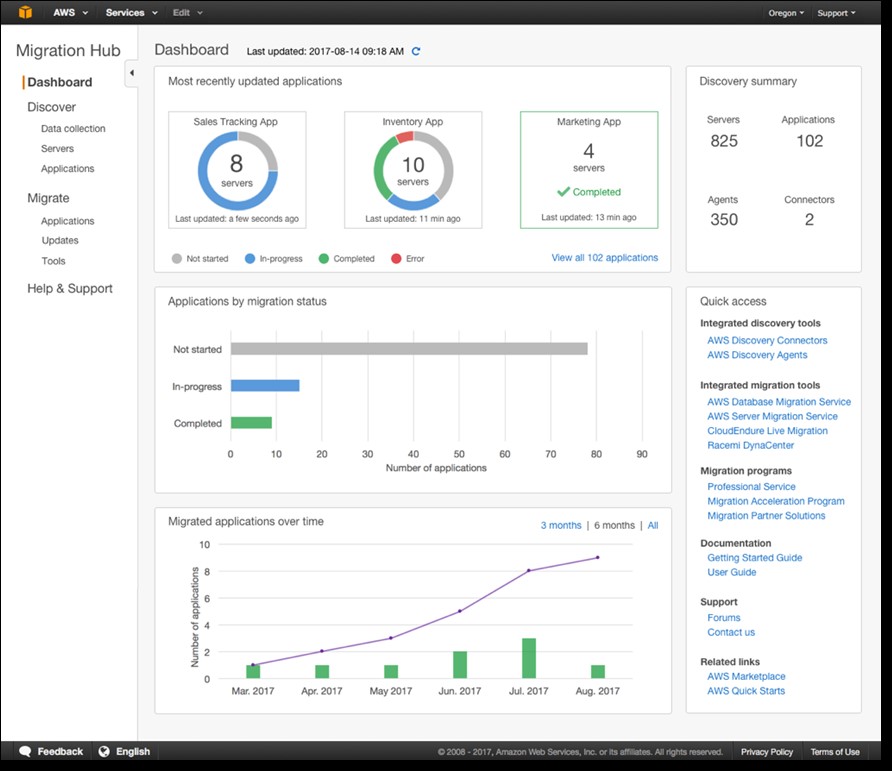
Task: Open the Oregon region dropdown
Action: coord(786,13)
